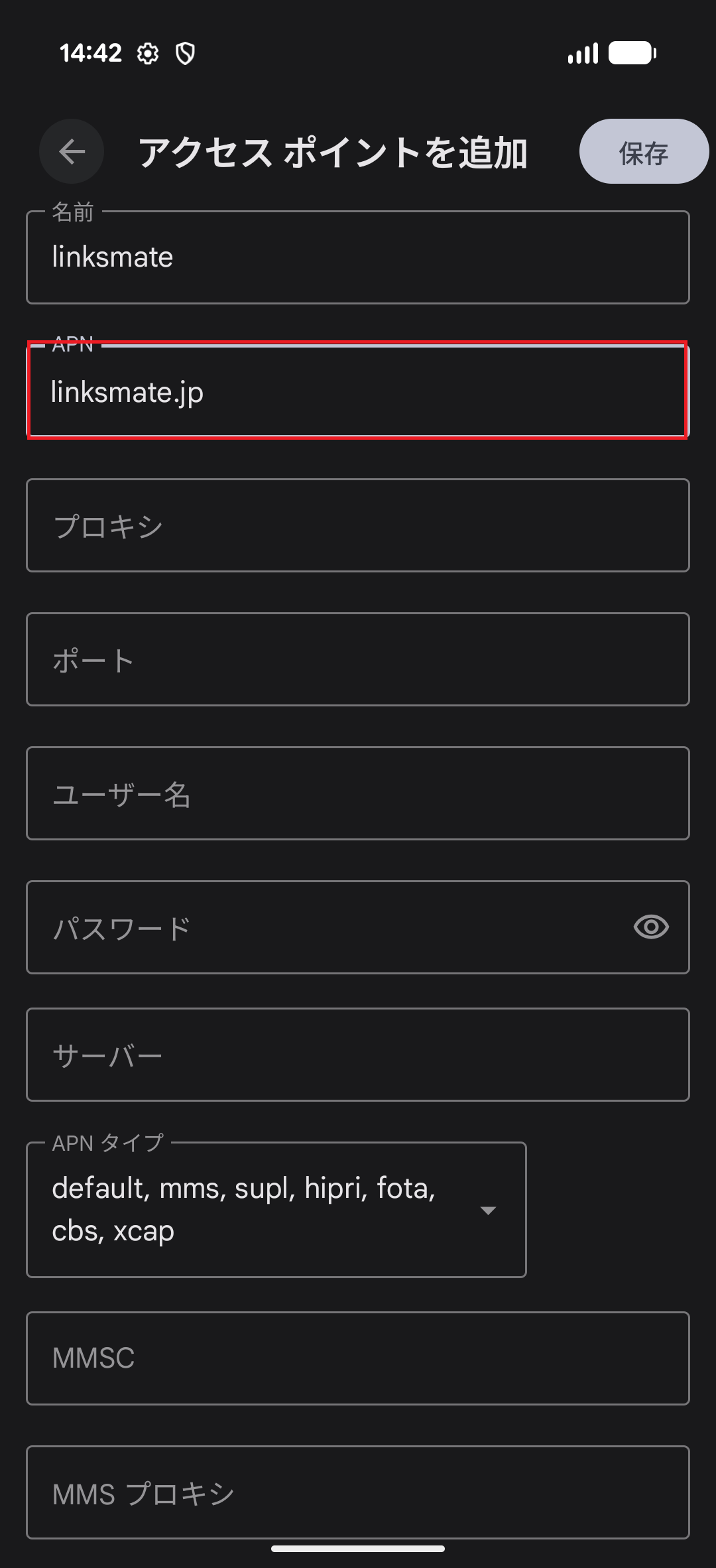Tap the shield icon in the status bar
The image size is (716, 1568).
tap(186, 53)
